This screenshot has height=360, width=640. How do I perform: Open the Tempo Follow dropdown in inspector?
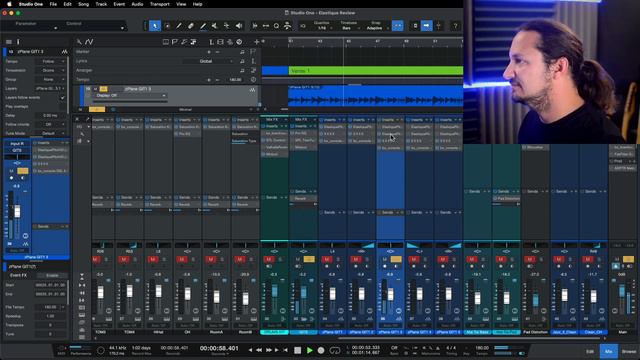(50, 61)
